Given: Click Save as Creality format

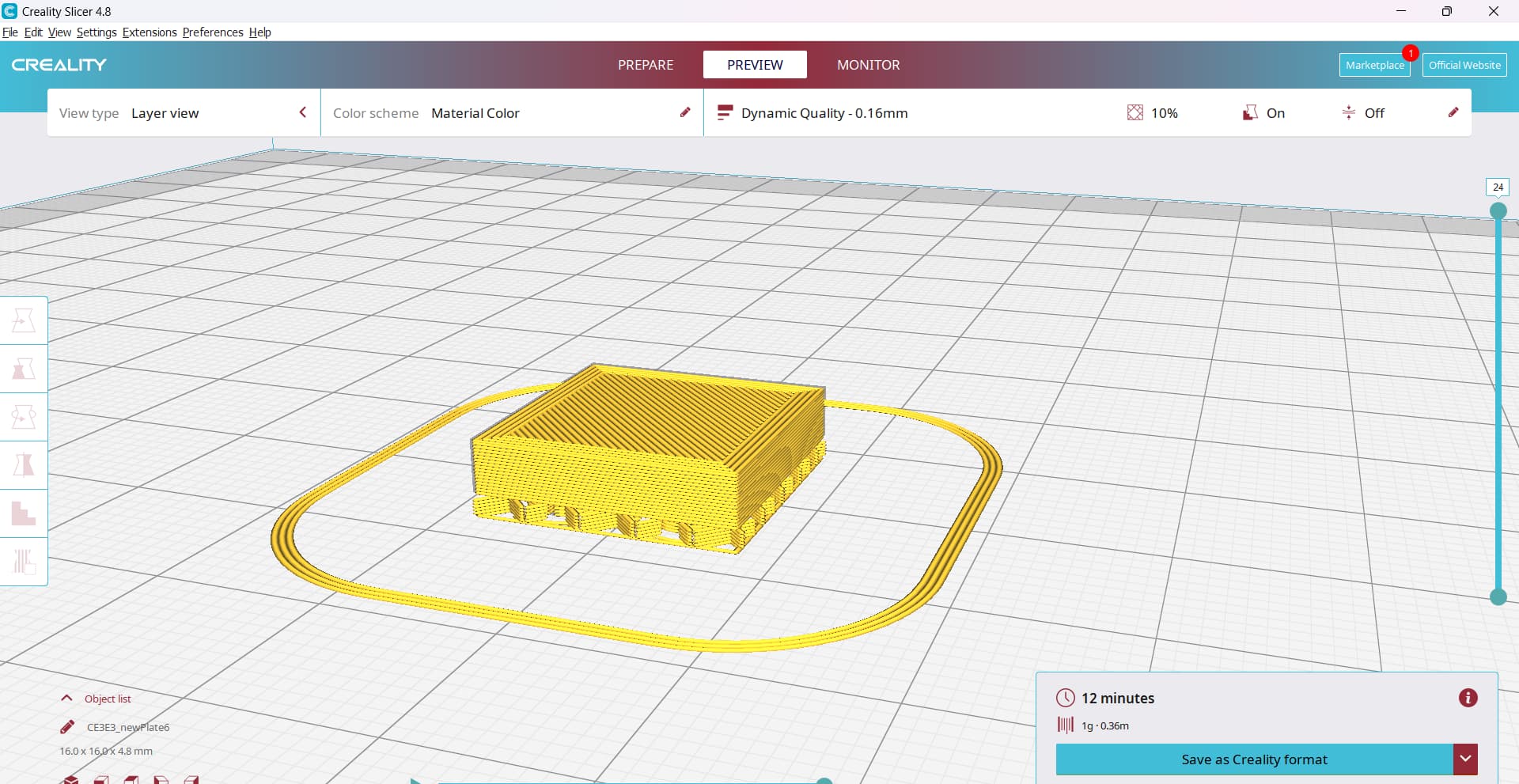Looking at the screenshot, I should pyautogui.click(x=1254, y=759).
